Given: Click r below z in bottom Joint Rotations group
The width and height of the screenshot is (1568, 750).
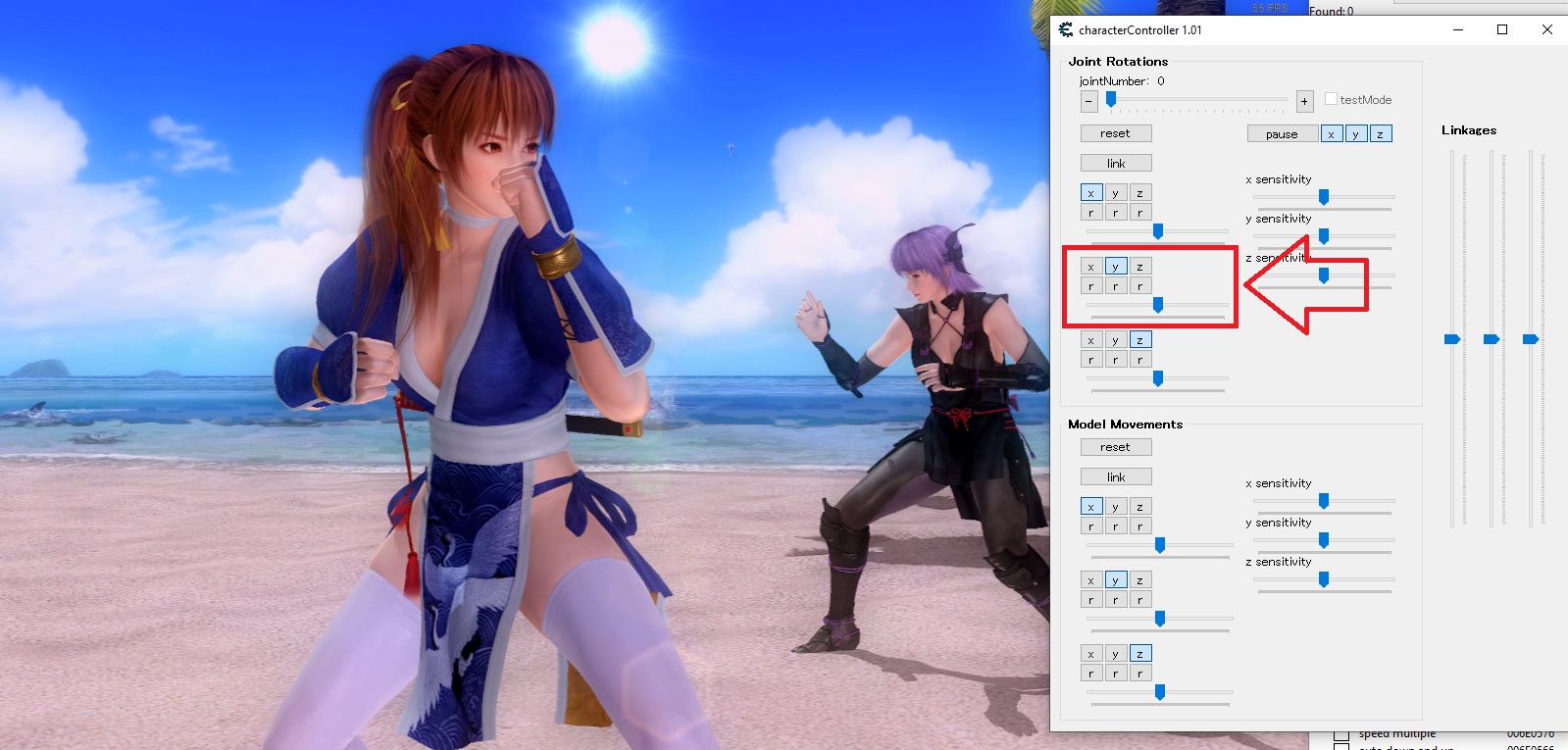Looking at the screenshot, I should pyautogui.click(x=1139, y=360).
